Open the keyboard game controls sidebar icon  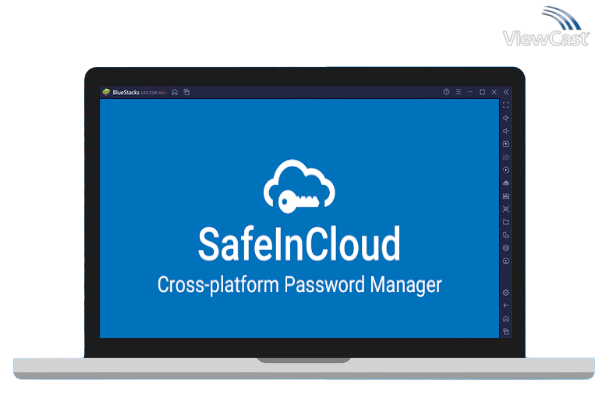click(506, 157)
